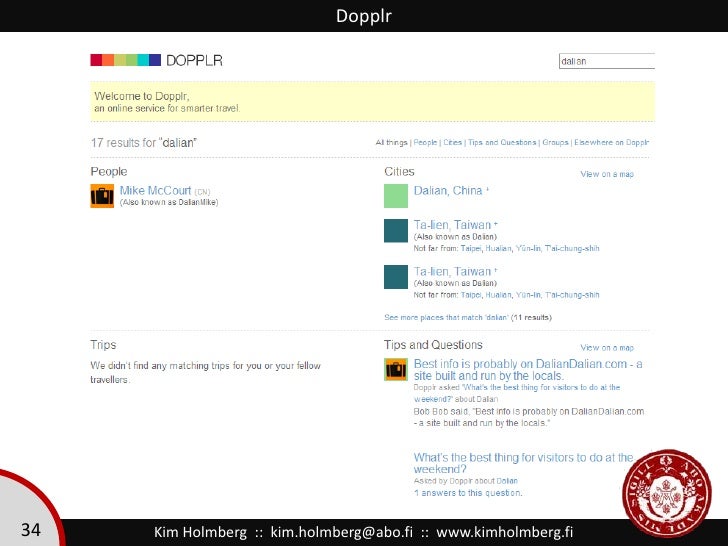The height and width of the screenshot is (546, 728).
Task: Click the Cities section heading
Action: 399,171
